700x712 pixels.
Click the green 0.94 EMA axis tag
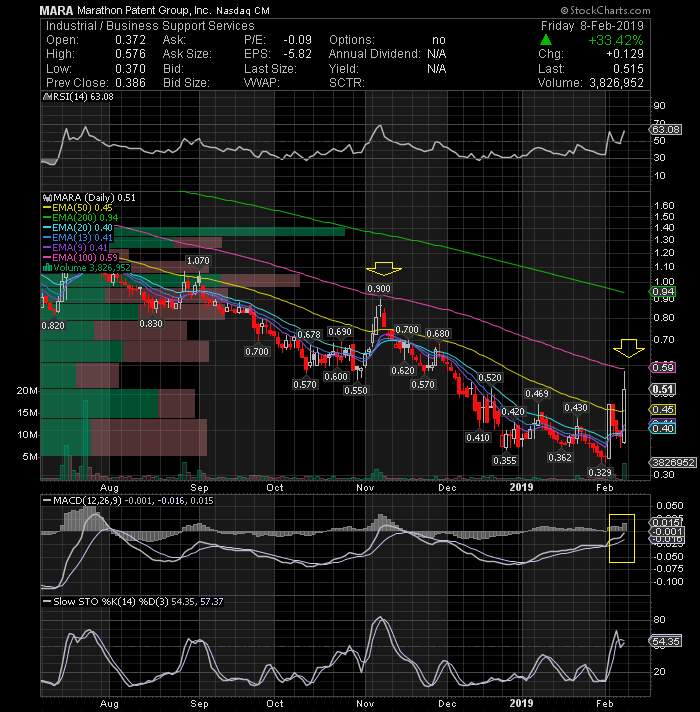click(x=663, y=292)
